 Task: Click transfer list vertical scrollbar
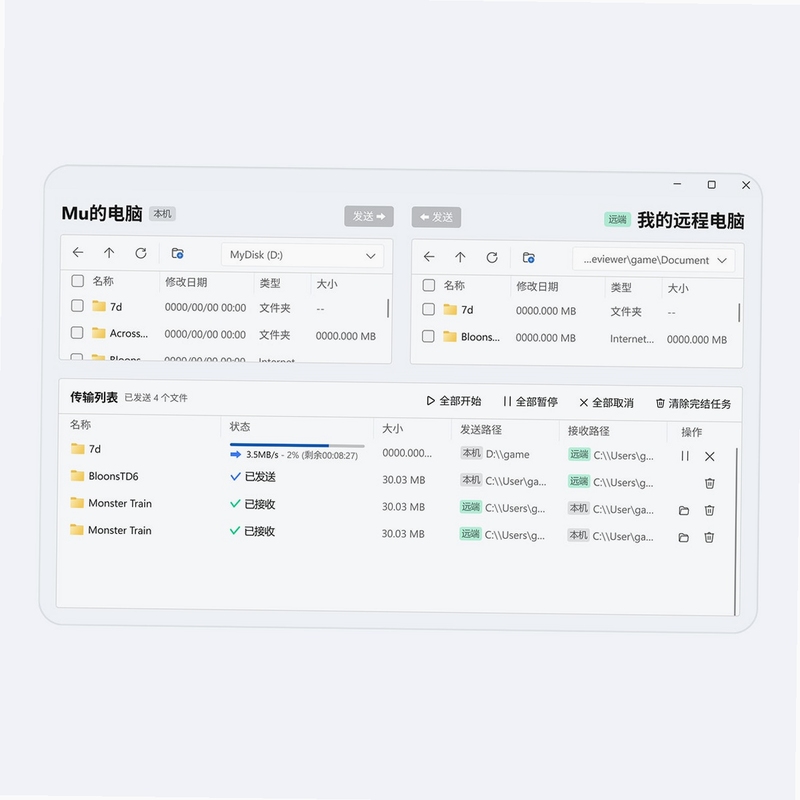click(x=736, y=532)
